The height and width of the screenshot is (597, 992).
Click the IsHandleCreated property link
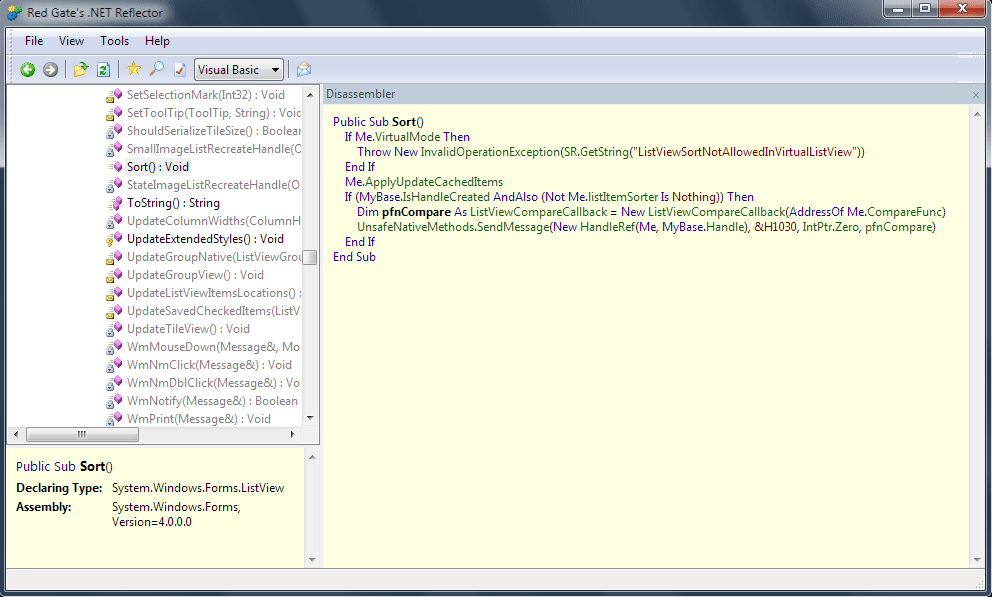(446, 197)
